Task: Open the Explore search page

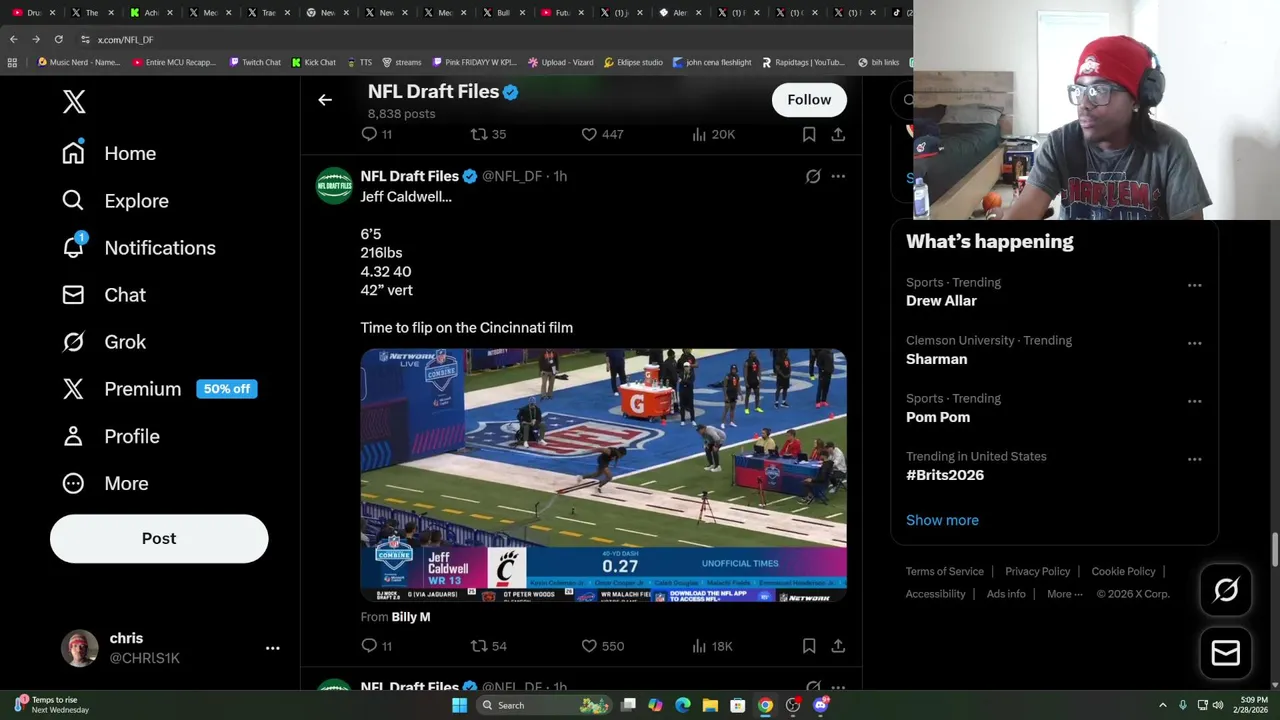Action: tap(115, 200)
